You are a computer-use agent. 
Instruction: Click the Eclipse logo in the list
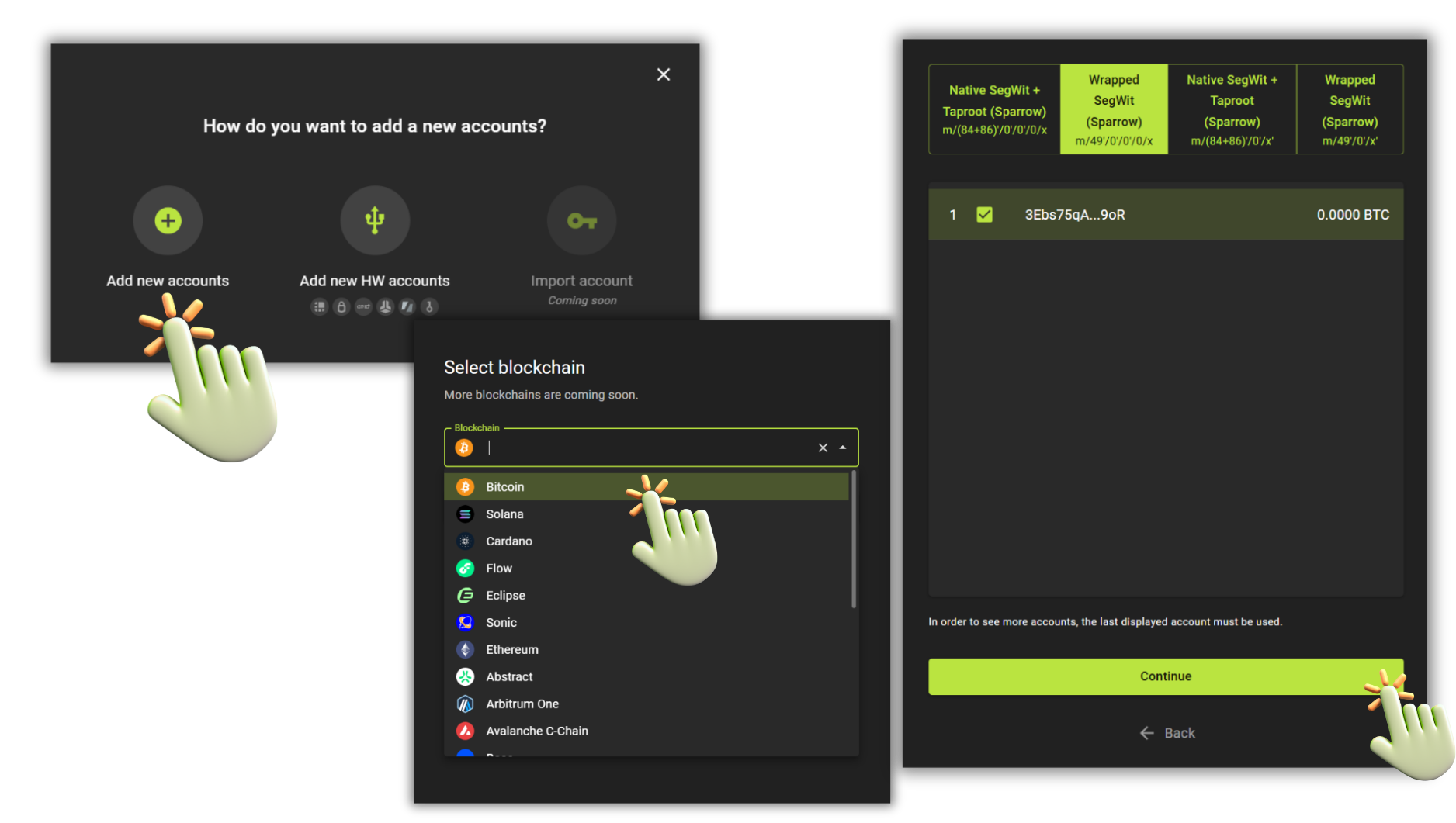click(465, 595)
